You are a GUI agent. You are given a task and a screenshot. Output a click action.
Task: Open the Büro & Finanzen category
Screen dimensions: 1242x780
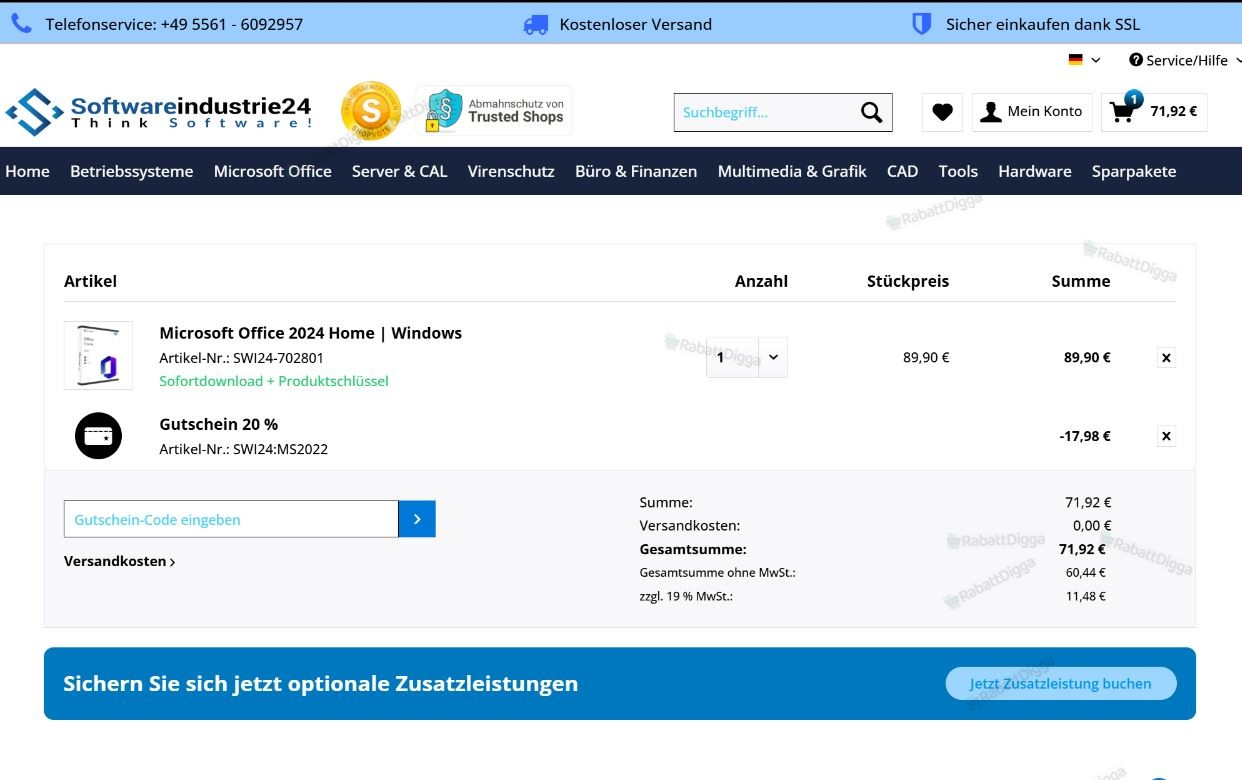(636, 171)
